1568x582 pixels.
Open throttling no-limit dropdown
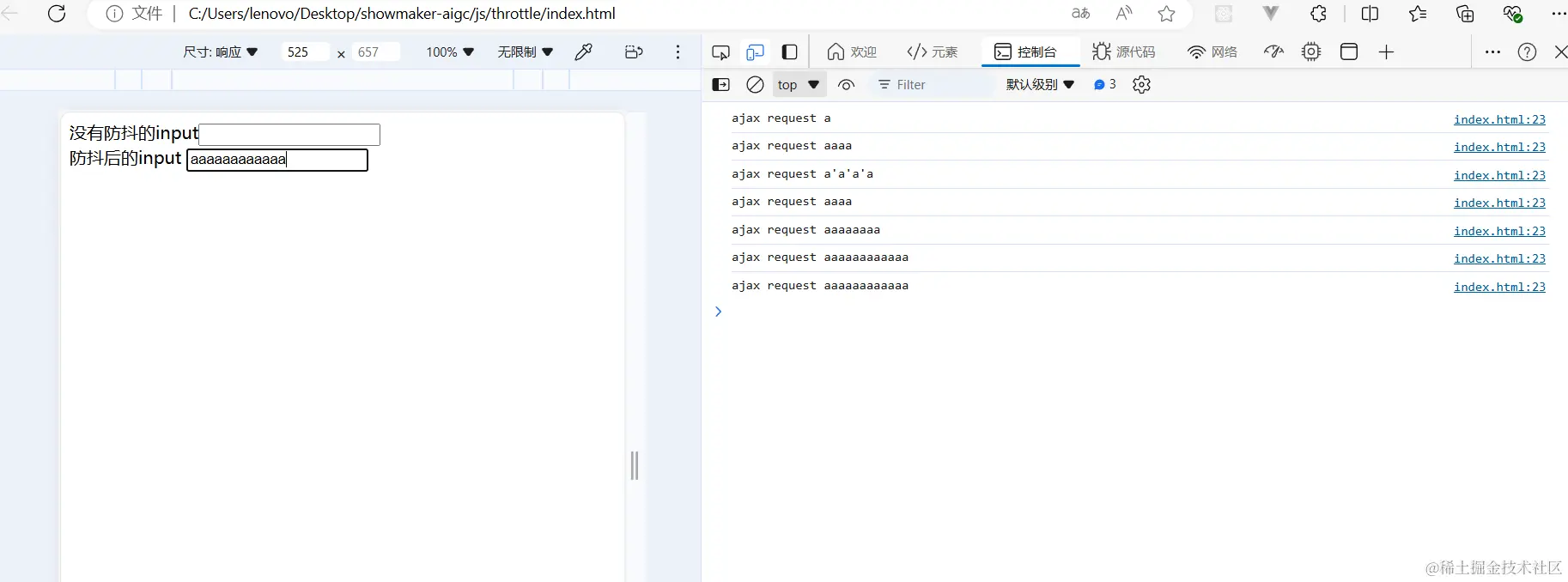(525, 52)
